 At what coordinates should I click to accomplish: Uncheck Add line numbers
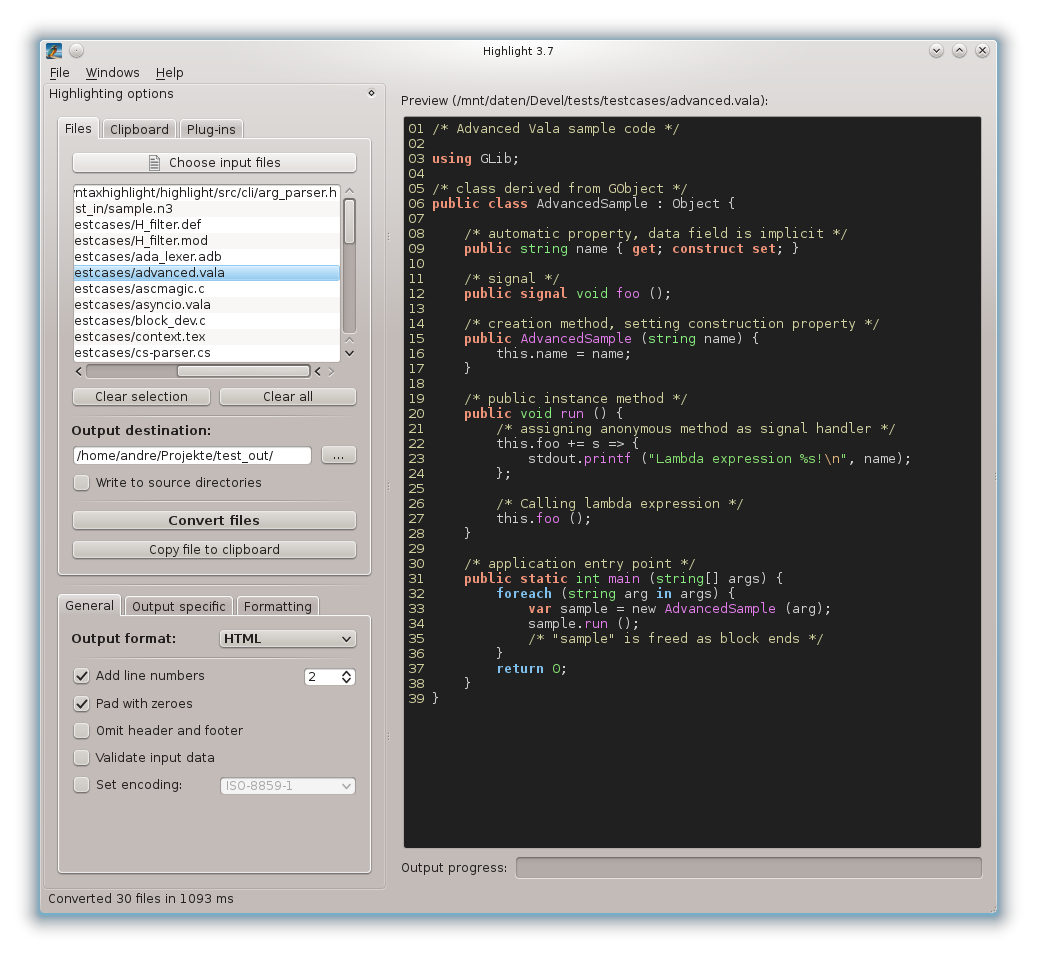click(81, 676)
